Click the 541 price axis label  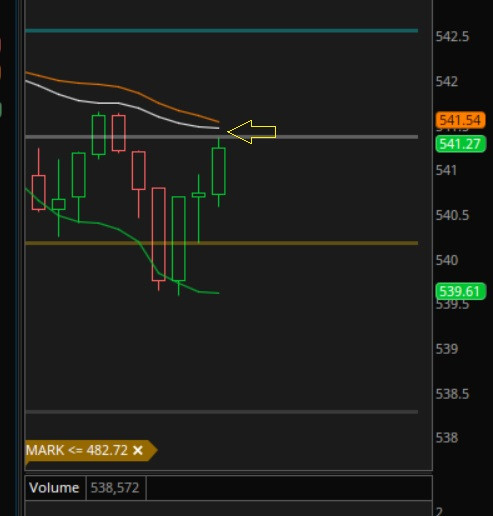click(x=446, y=170)
